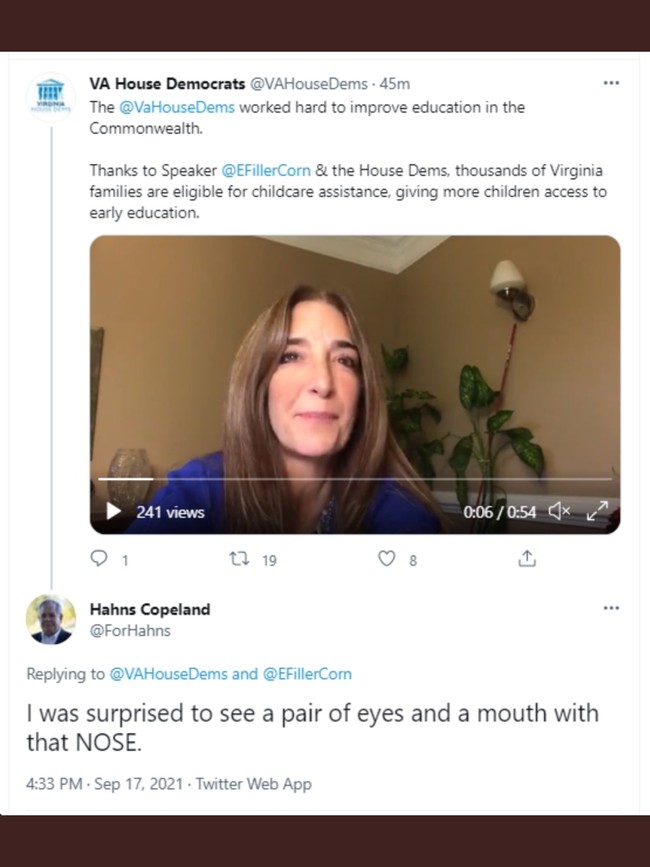The height and width of the screenshot is (867, 650).
Task: Open more options on VA House Democrats tweet
Action: 611,83
